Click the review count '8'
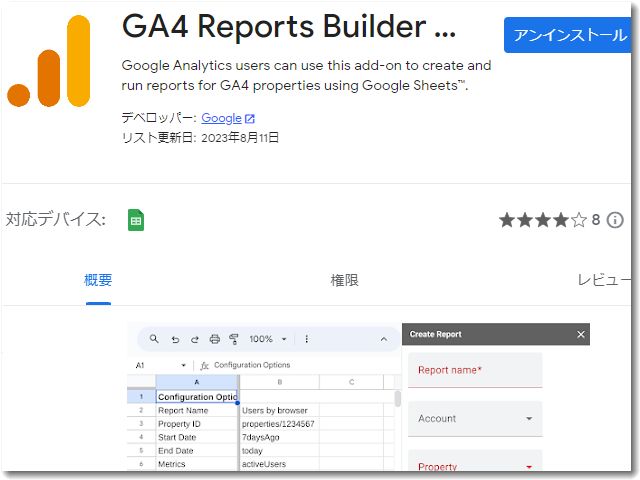The image size is (640, 480). pos(596,220)
